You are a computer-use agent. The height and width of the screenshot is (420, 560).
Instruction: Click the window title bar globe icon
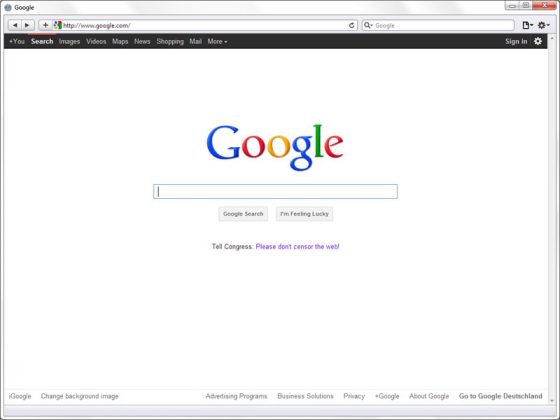coord(8,8)
